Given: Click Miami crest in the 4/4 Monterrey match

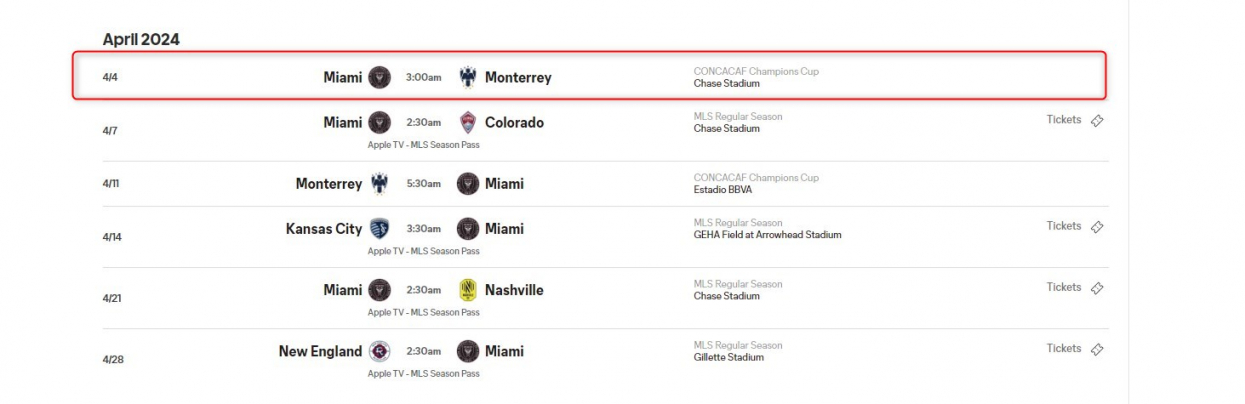Looking at the screenshot, I should pos(379,77).
